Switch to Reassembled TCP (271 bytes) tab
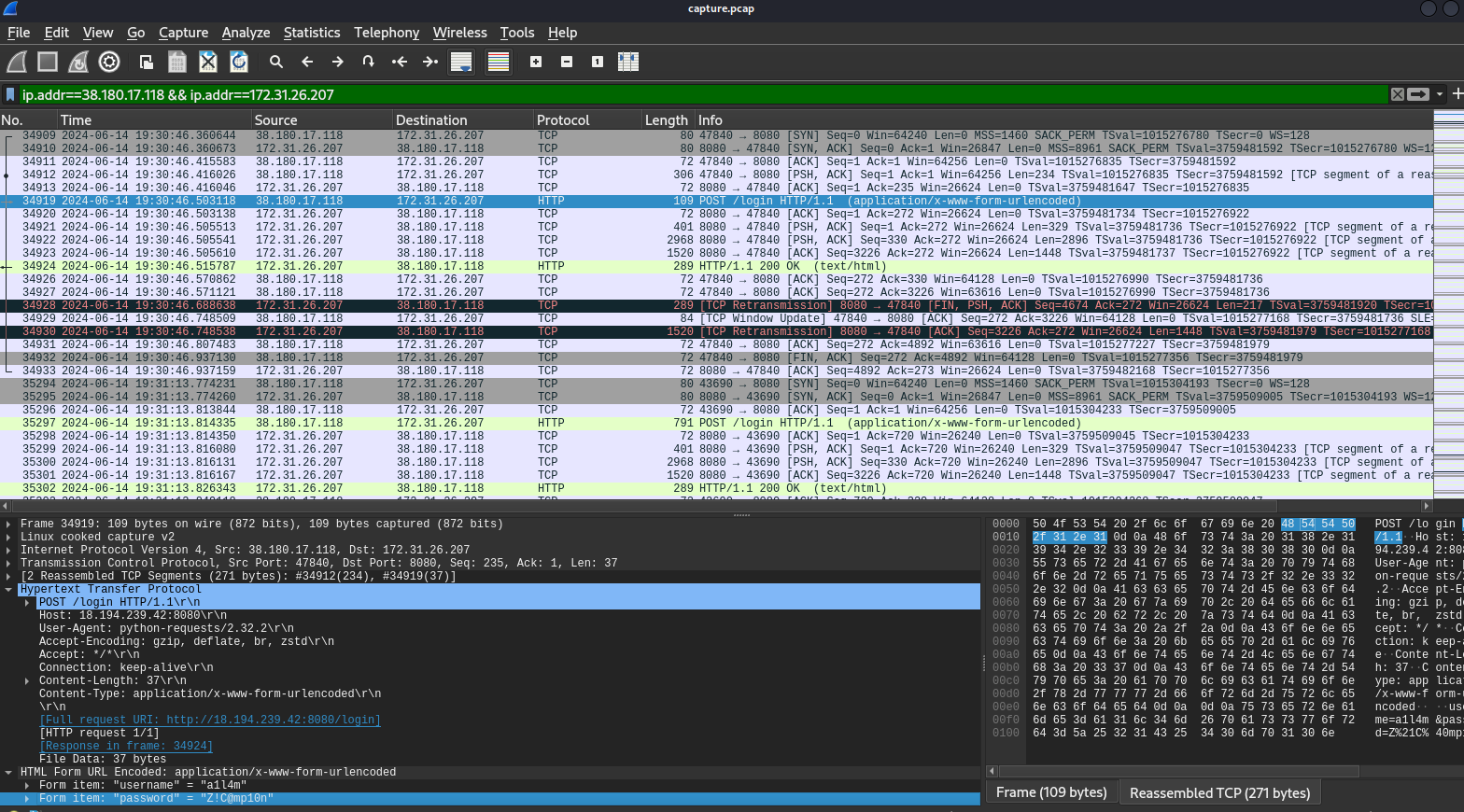Viewport: 1464px width, 812px height. tap(1219, 793)
